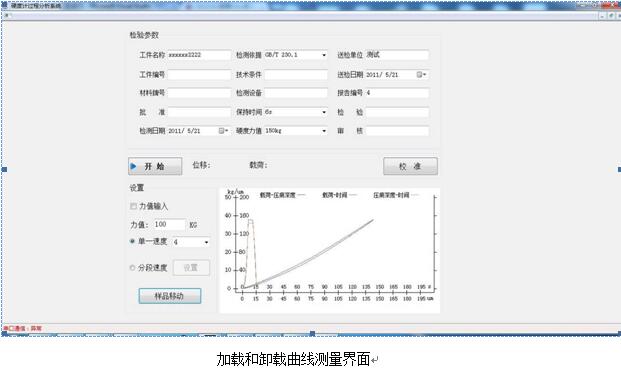
Task: Expand the single speed value dropdown
Action: tap(206, 242)
